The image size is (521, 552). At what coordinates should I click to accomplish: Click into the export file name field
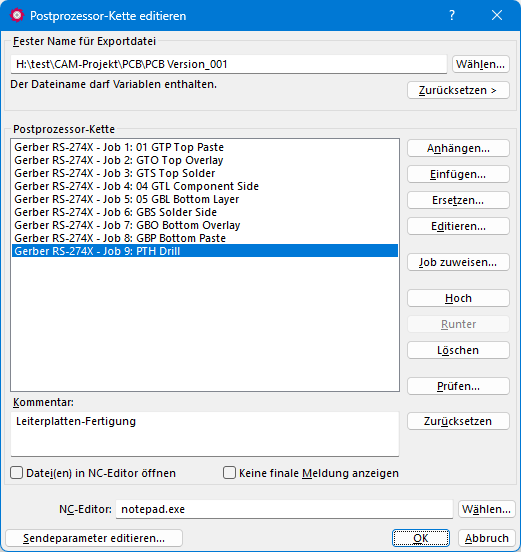pyautogui.click(x=228, y=64)
